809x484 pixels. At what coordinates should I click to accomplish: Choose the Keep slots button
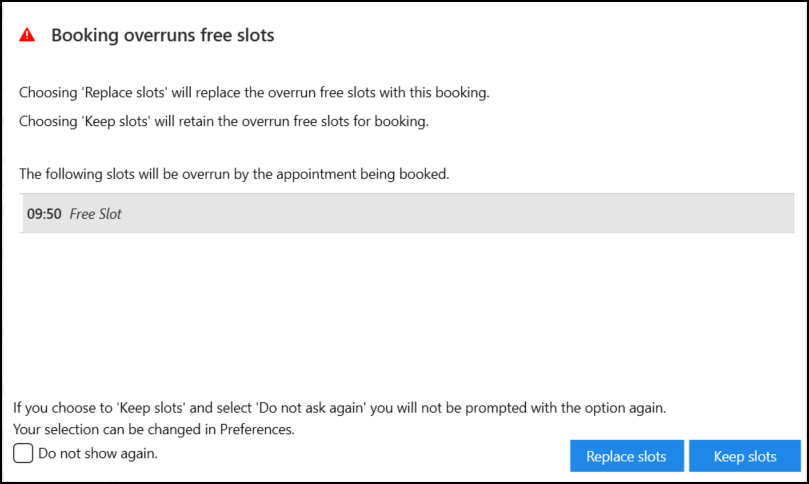click(x=744, y=456)
